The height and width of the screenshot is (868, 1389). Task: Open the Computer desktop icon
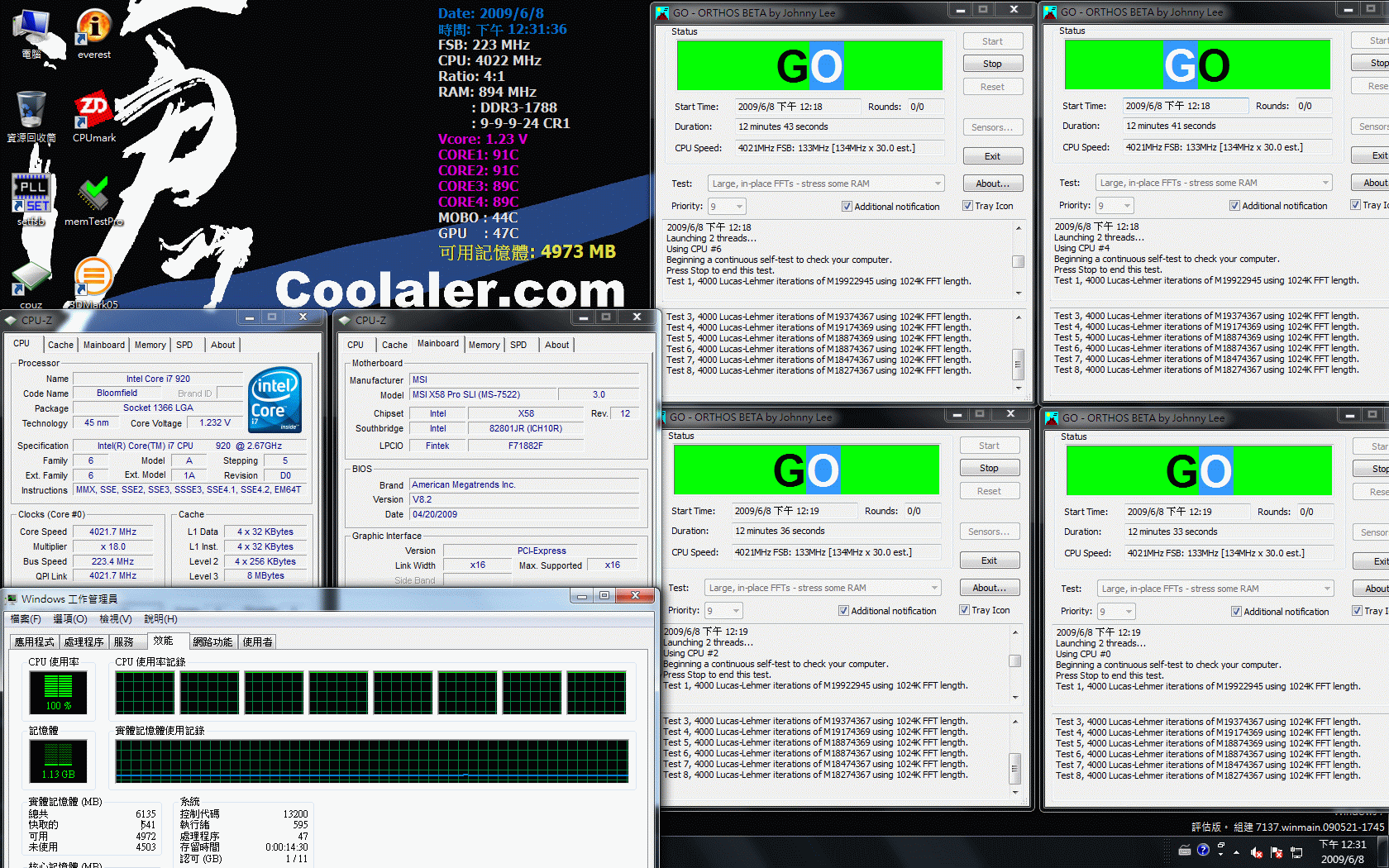31,33
